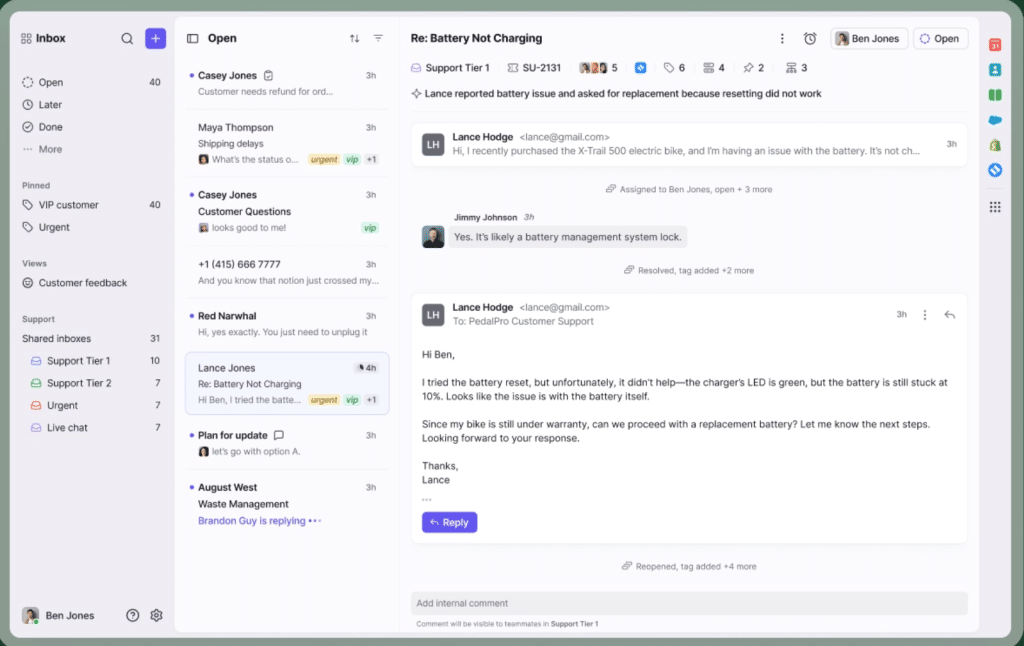Click the help question mark icon

[133, 615]
